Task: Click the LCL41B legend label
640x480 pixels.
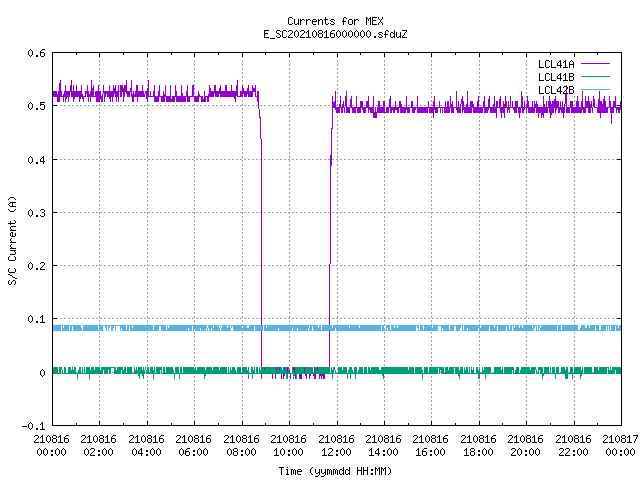Action: pos(556,77)
